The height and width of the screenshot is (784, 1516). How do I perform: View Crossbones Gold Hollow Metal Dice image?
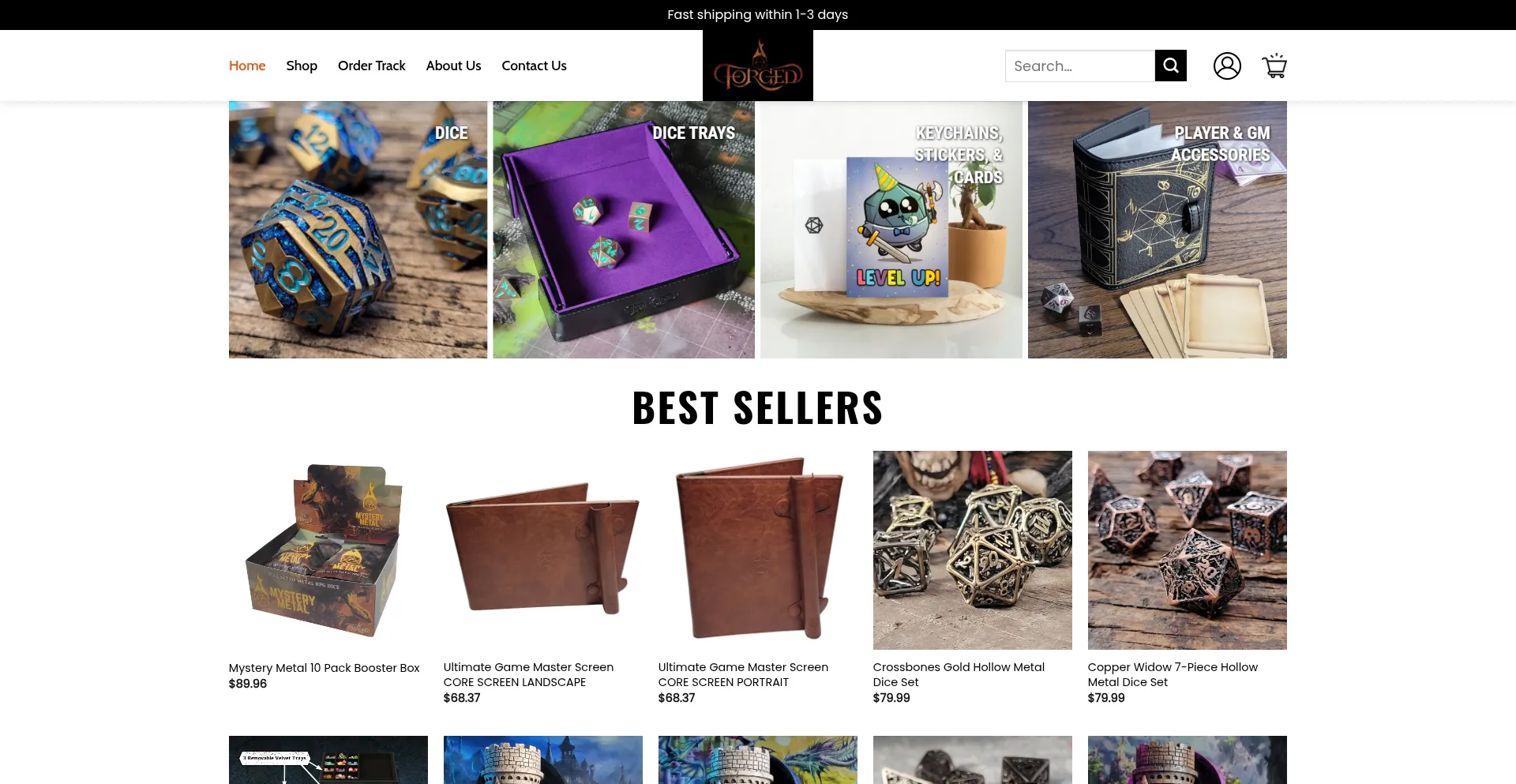973,550
